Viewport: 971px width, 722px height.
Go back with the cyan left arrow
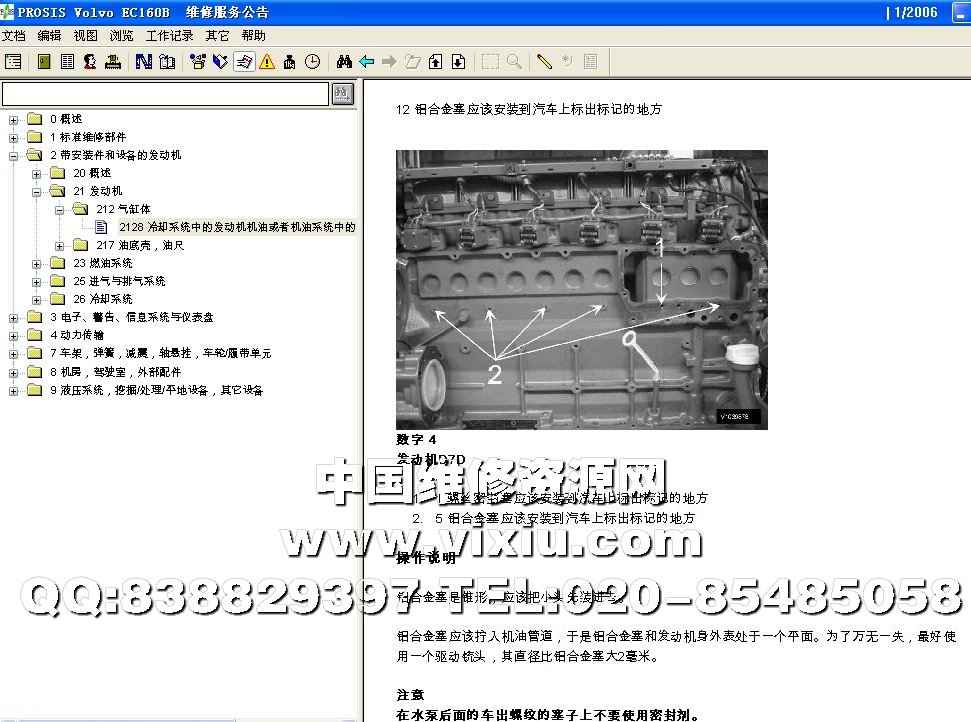coord(367,61)
